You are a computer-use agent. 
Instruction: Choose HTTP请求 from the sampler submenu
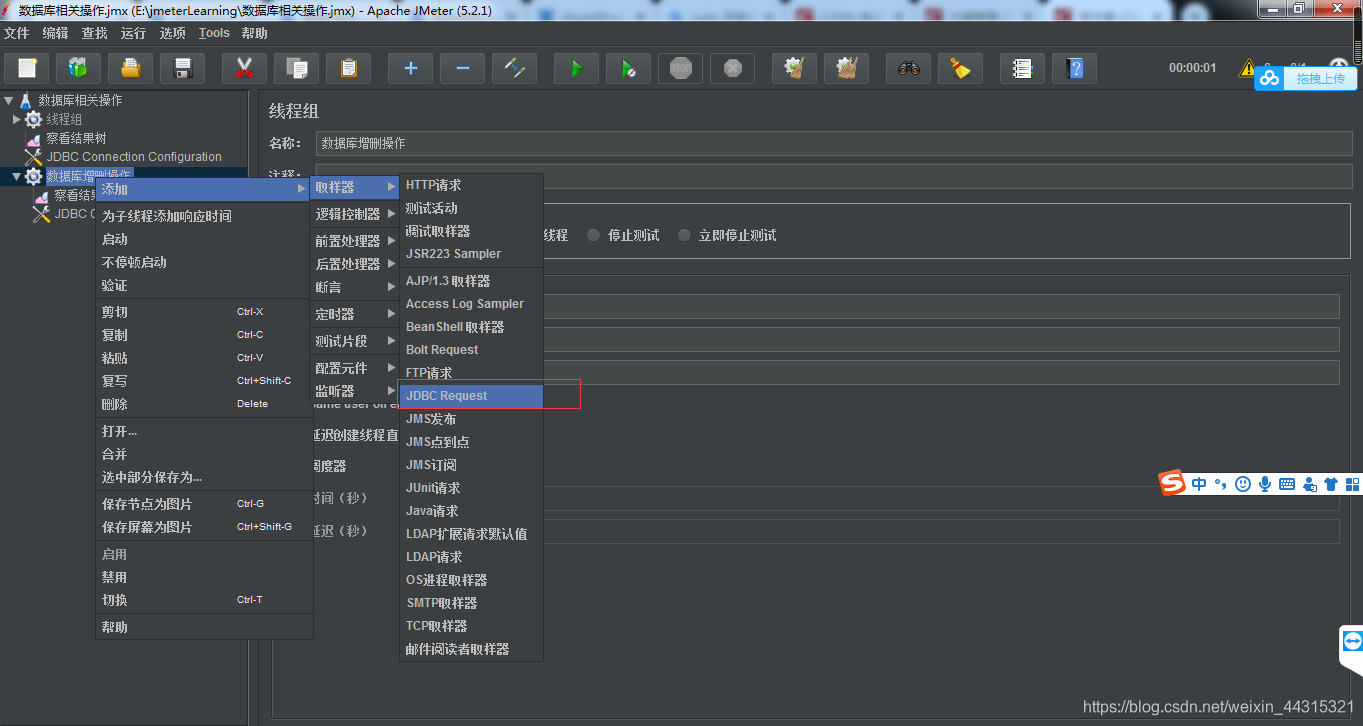coord(471,185)
